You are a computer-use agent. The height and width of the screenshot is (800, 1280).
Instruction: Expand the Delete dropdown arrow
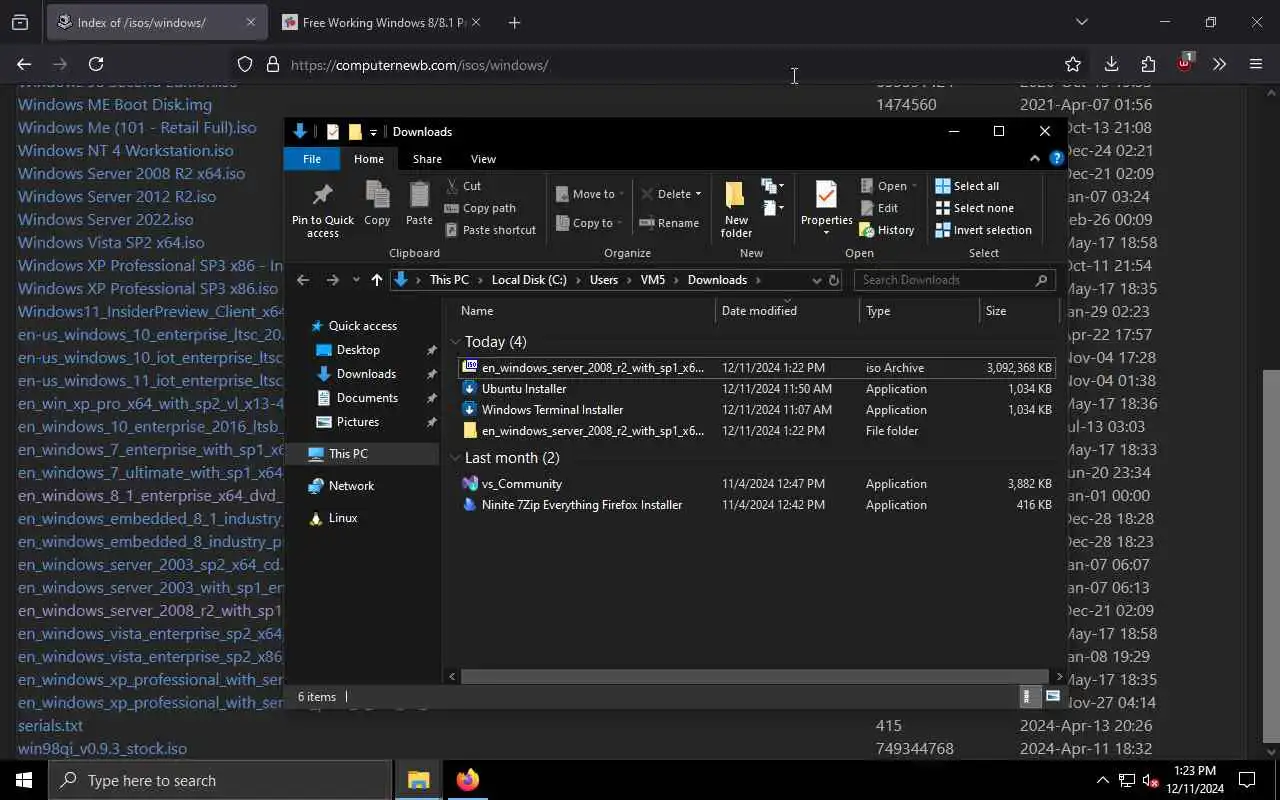click(x=698, y=194)
